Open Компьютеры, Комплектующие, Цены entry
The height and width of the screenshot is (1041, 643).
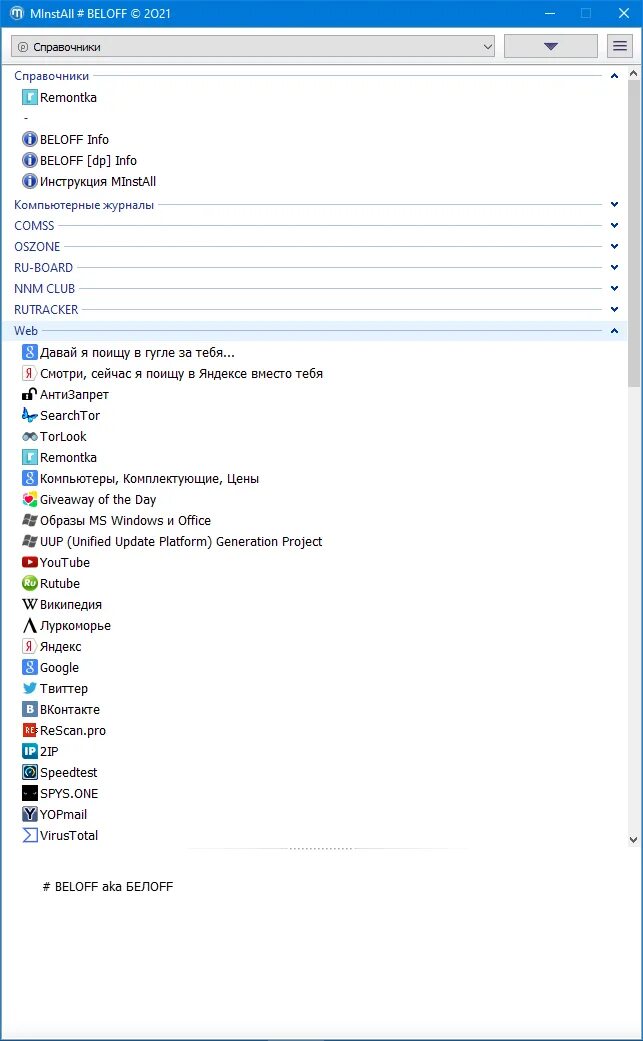click(149, 479)
